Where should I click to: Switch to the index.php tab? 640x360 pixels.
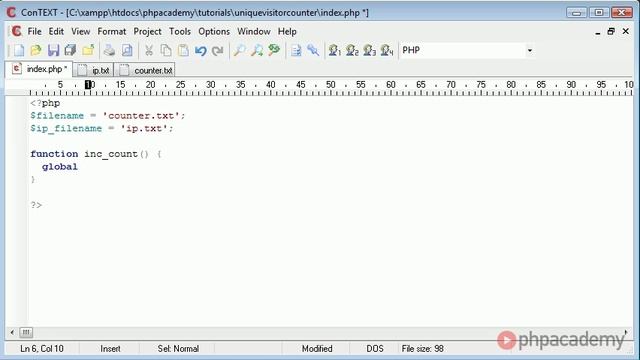point(39,69)
